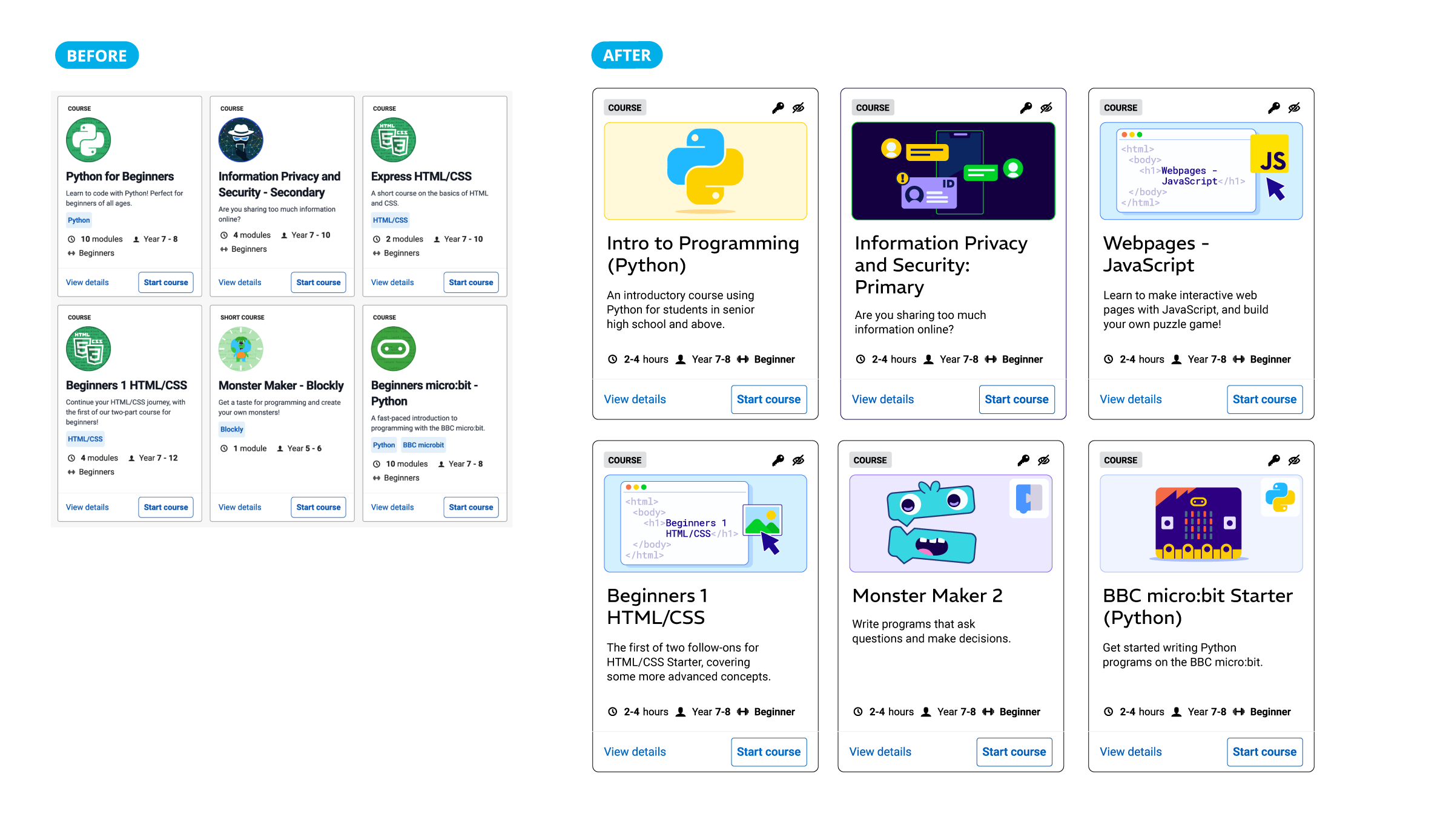Click monster icon on Monster Maker - Blockly card
Screen dimensions: 1443x840
tap(240, 349)
